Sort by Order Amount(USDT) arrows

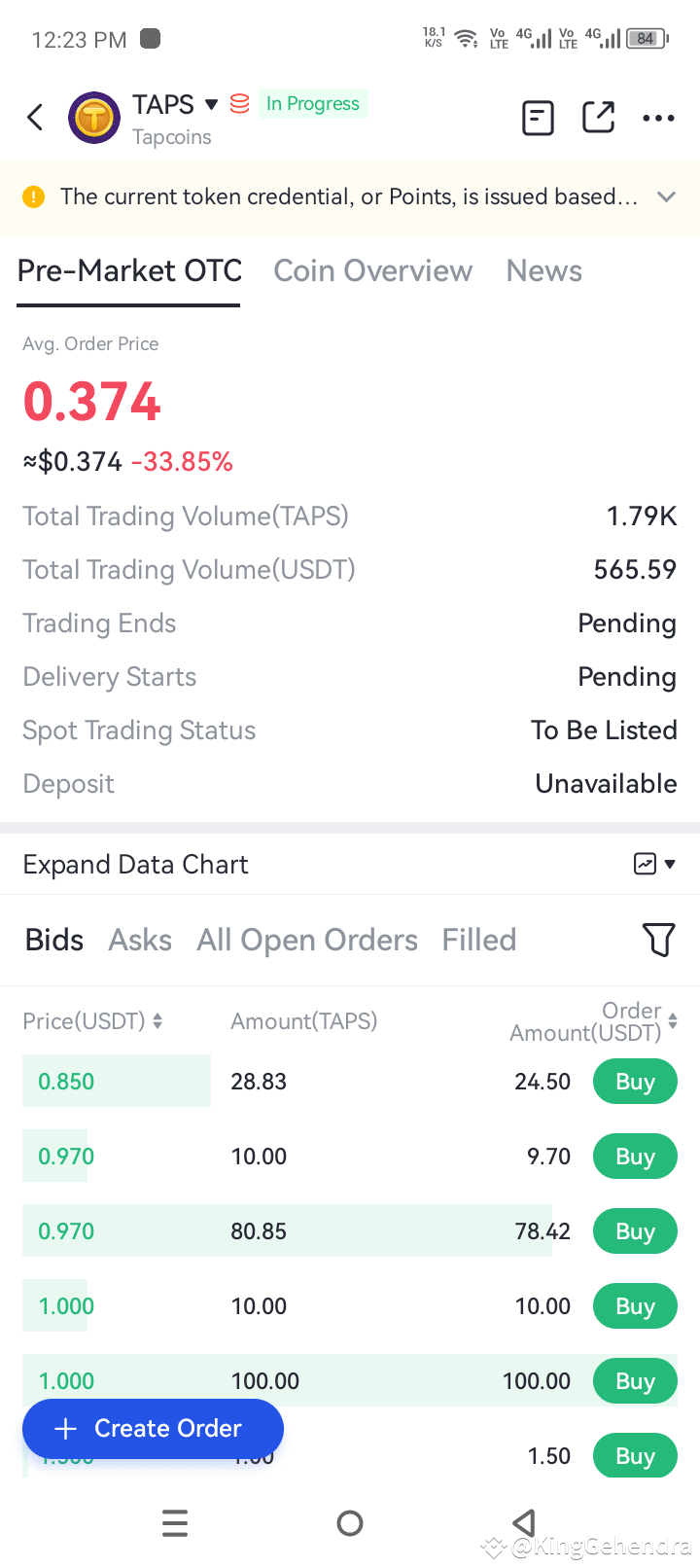point(673,1021)
